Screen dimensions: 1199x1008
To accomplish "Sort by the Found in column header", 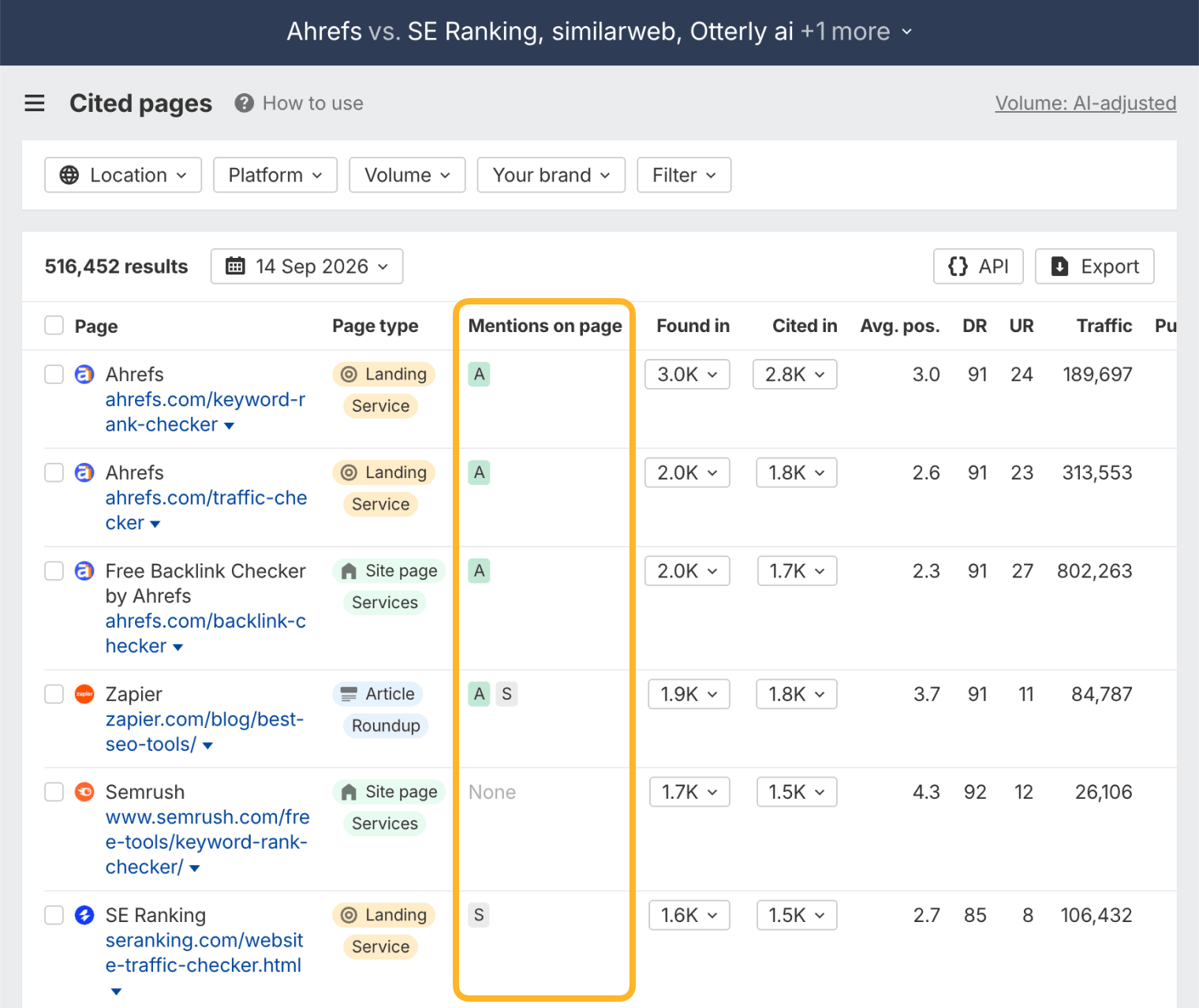I will (x=693, y=326).
